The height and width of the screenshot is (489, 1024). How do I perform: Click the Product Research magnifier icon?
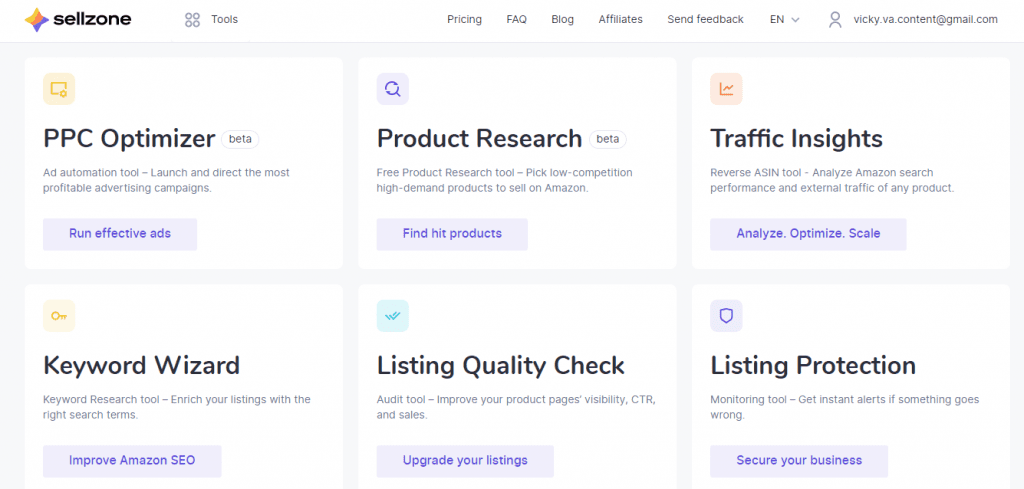pos(392,89)
